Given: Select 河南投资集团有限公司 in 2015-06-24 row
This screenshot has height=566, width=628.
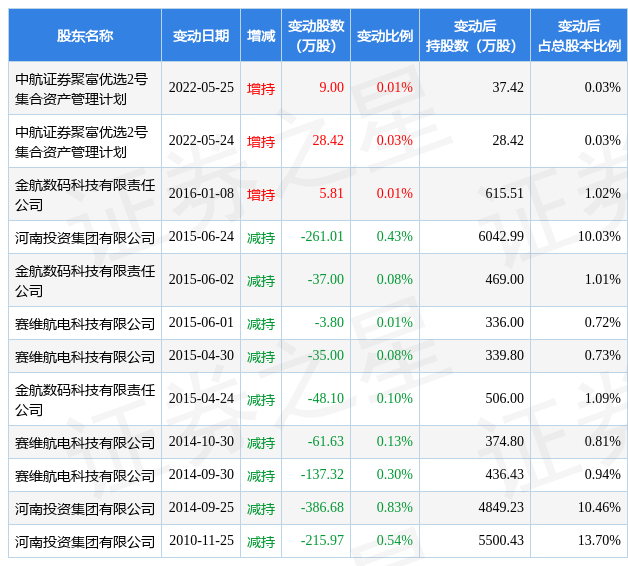Looking at the screenshot, I should (x=85, y=238).
